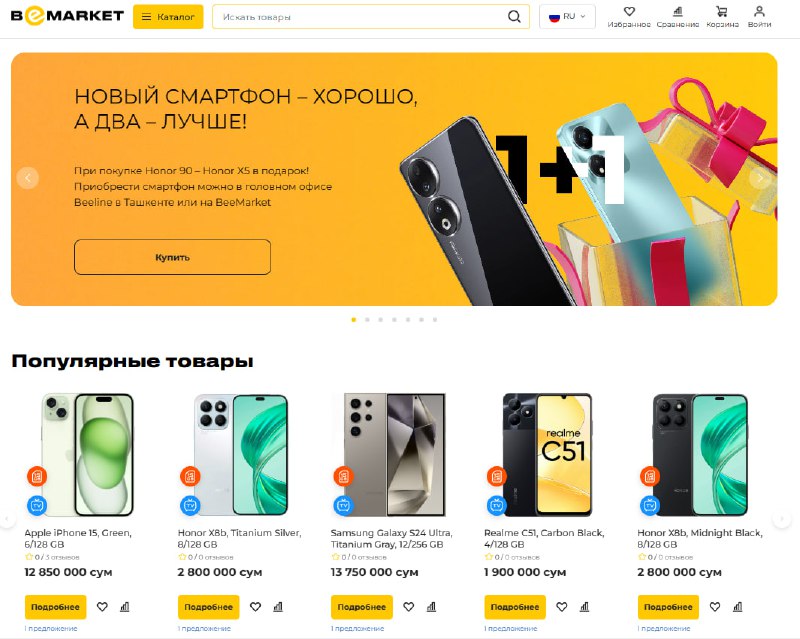Image resolution: width=800 pixels, height=639 pixels.
Task: Toggle favorite heart for Apple iPhone 15
Action: [x=102, y=607]
